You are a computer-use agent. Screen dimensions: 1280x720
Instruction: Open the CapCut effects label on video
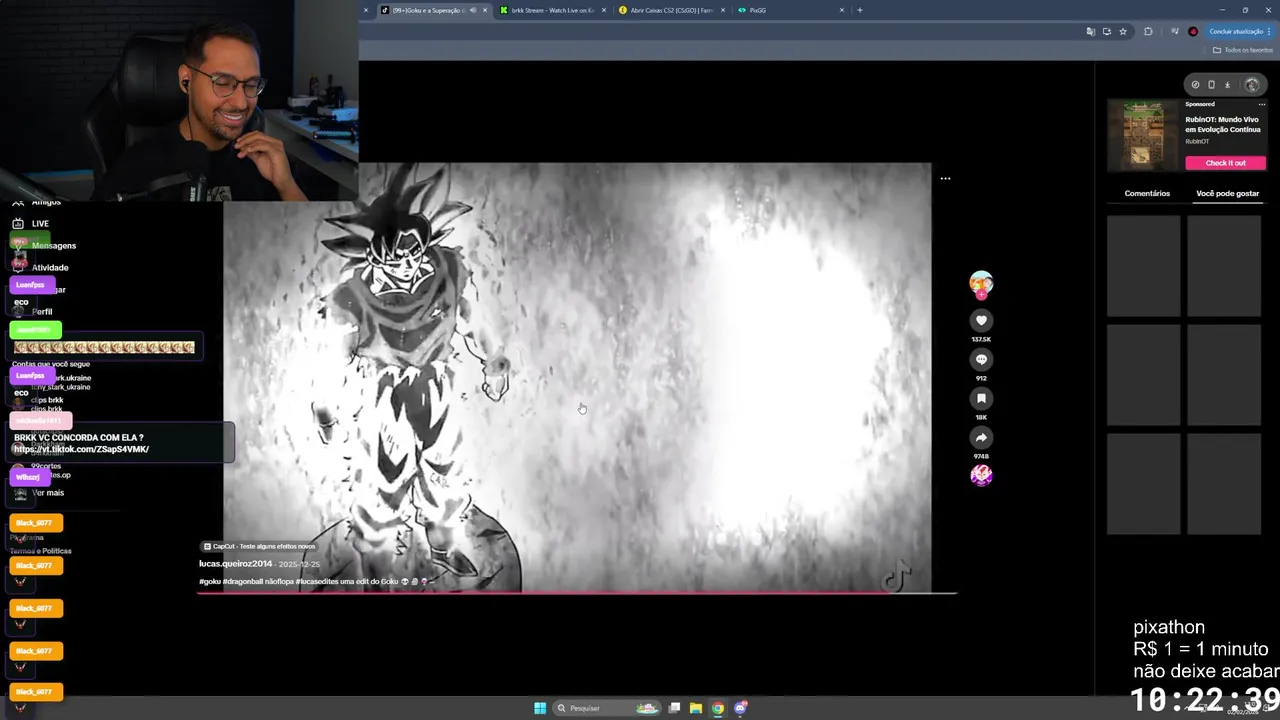[259, 546]
